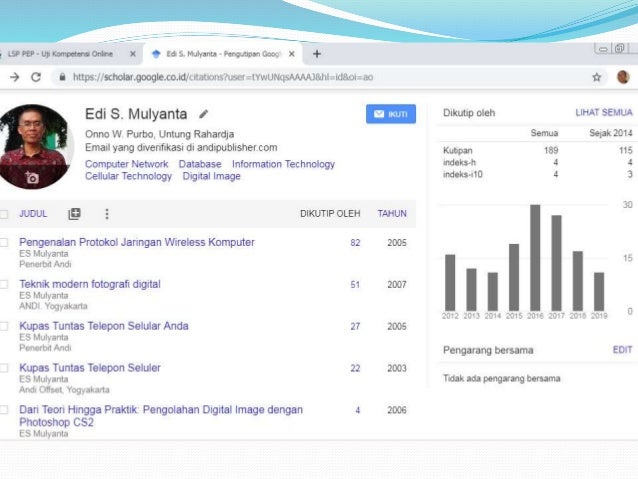Click the minimize window button
The image size is (638, 479).
point(603,49)
